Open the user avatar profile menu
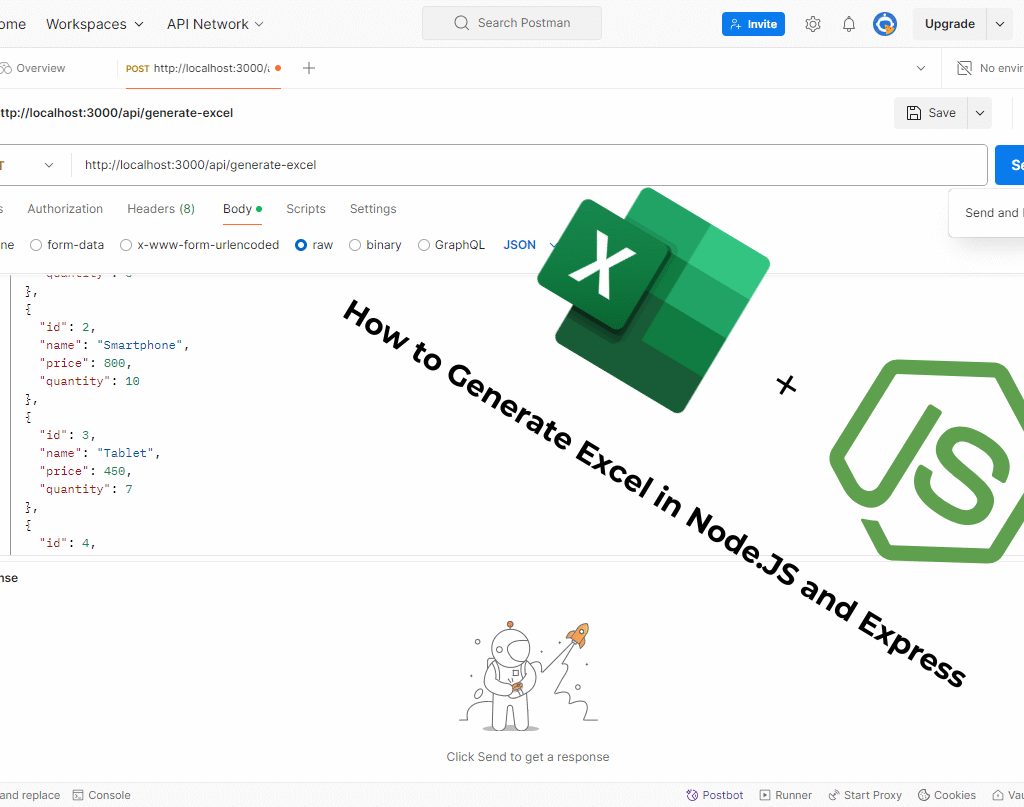Screen dimensions: 1024x807 pyautogui.click(x=885, y=24)
